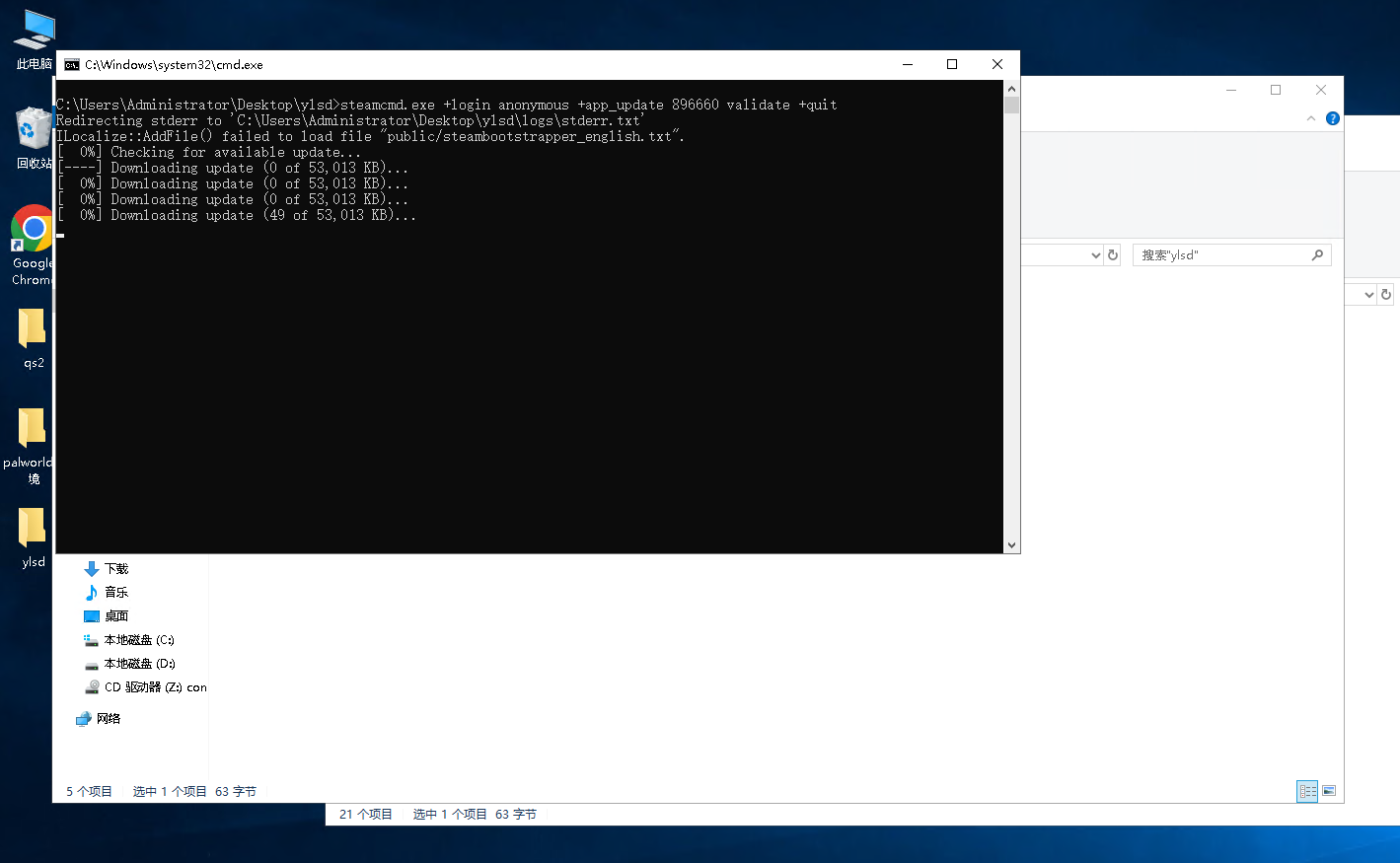Click the "ILocalize::AddFile() failed" line
This screenshot has width=1400, height=863.
point(370,136)
